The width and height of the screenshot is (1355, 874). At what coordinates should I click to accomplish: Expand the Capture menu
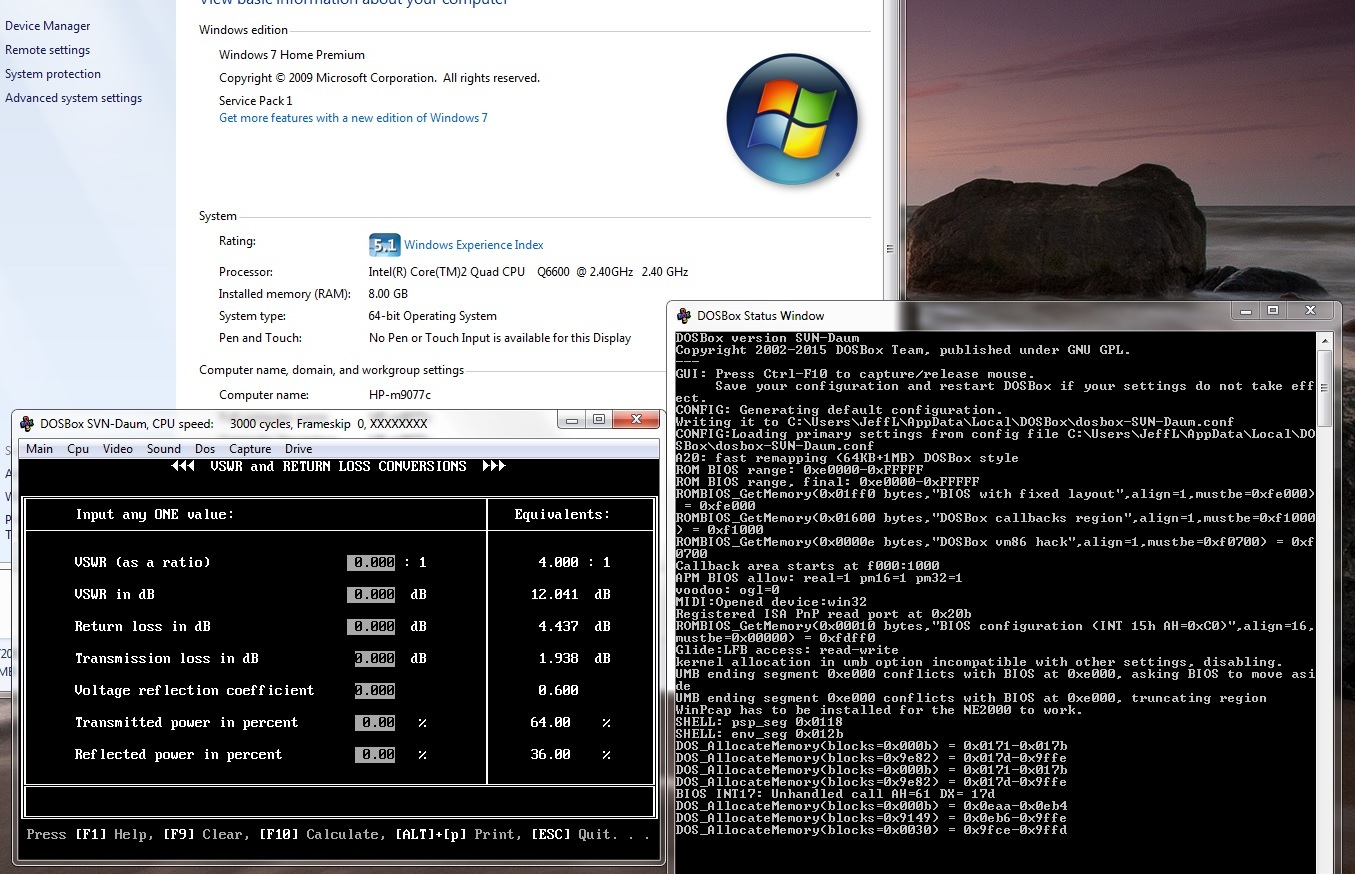click(250, 449)
